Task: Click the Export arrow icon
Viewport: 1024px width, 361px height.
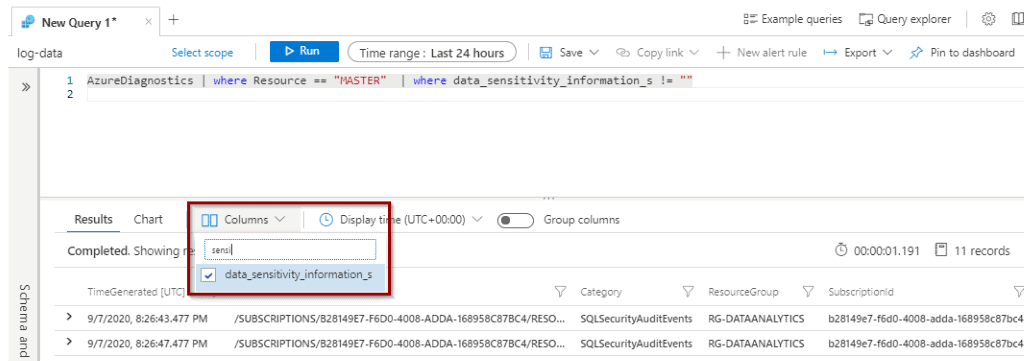Action: point(830,52)
